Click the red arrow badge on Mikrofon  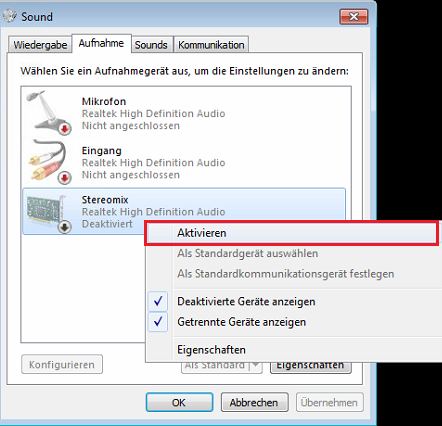(x=65, y=129)
